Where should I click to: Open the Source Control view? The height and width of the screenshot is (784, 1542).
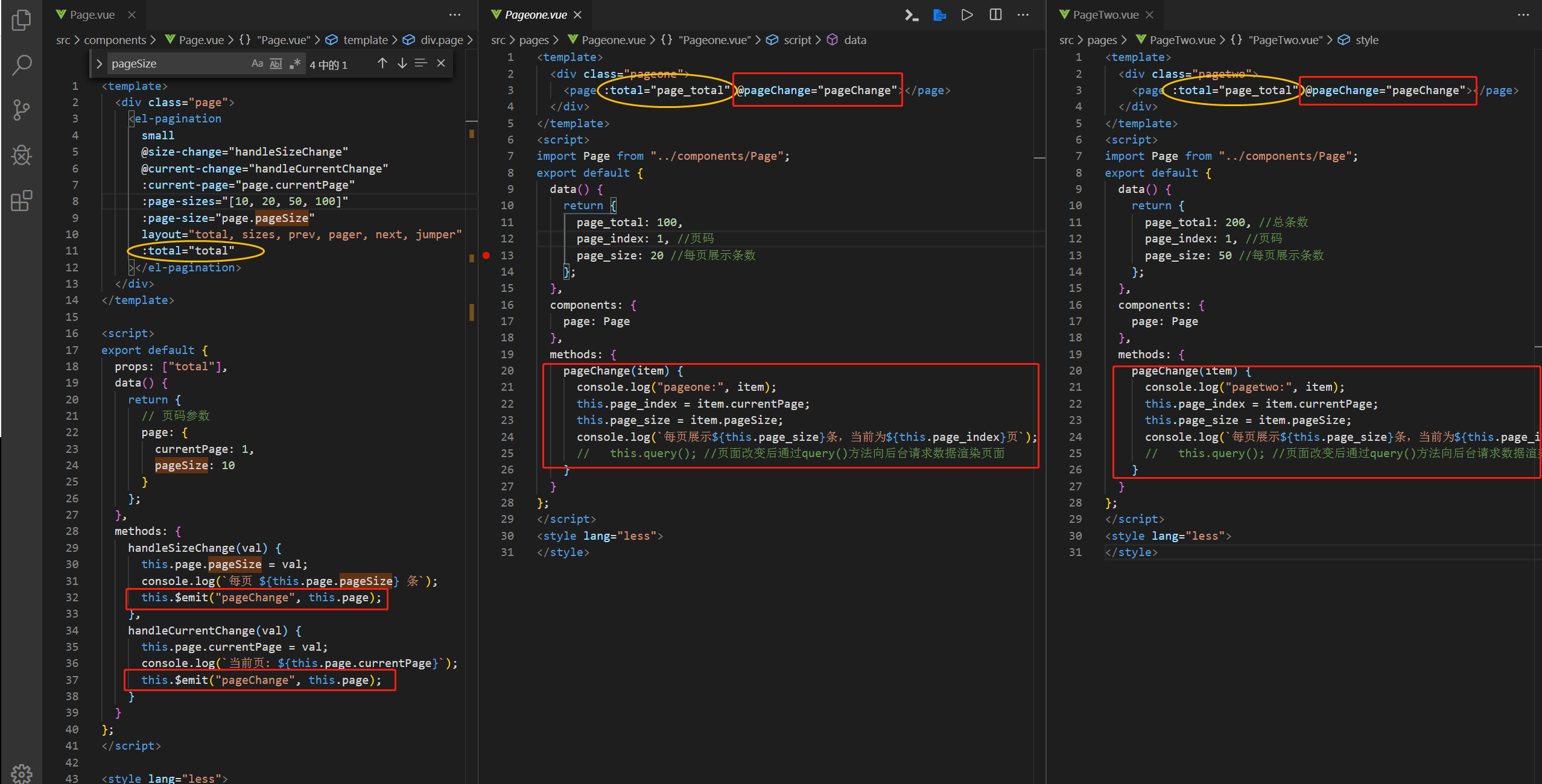pyautogui.click(x=21, y=110)
